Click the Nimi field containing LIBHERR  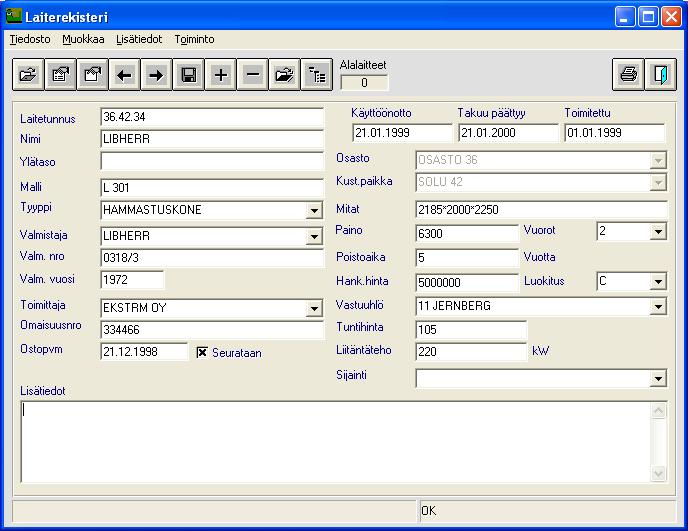tap(212, 139)
